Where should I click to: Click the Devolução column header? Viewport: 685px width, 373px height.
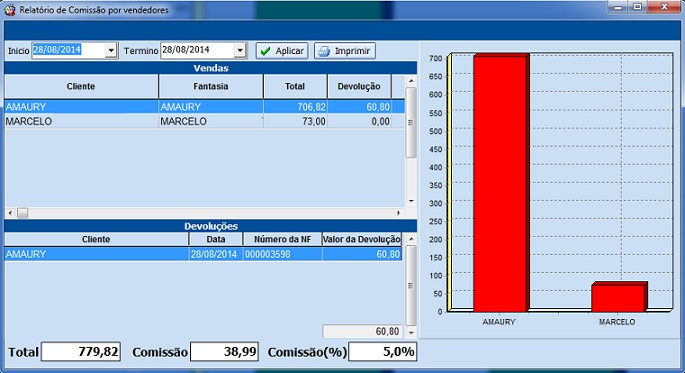[x=359, y=86]
